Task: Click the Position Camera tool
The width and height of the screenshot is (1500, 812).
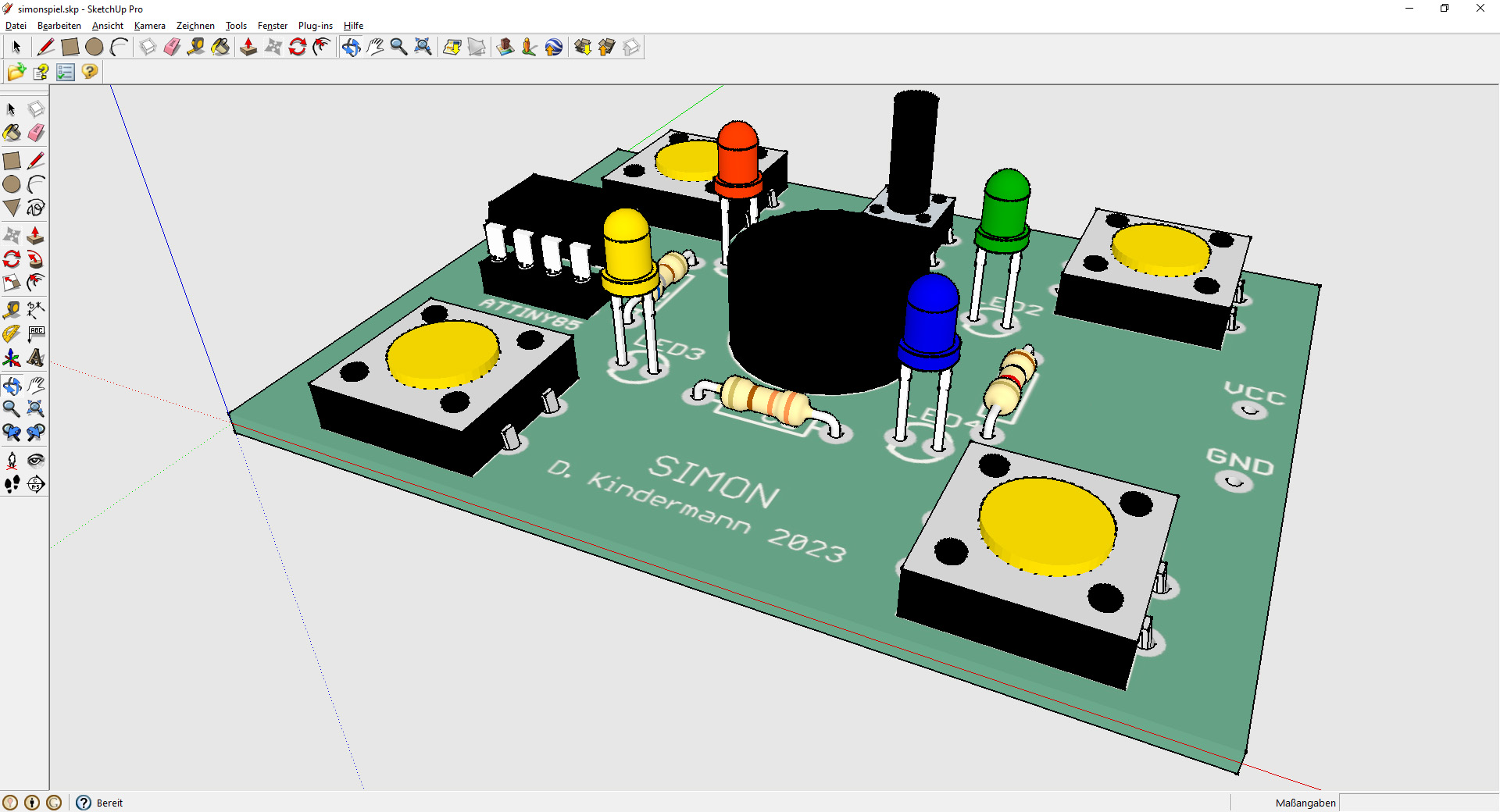Action: (x=12, y=461)
